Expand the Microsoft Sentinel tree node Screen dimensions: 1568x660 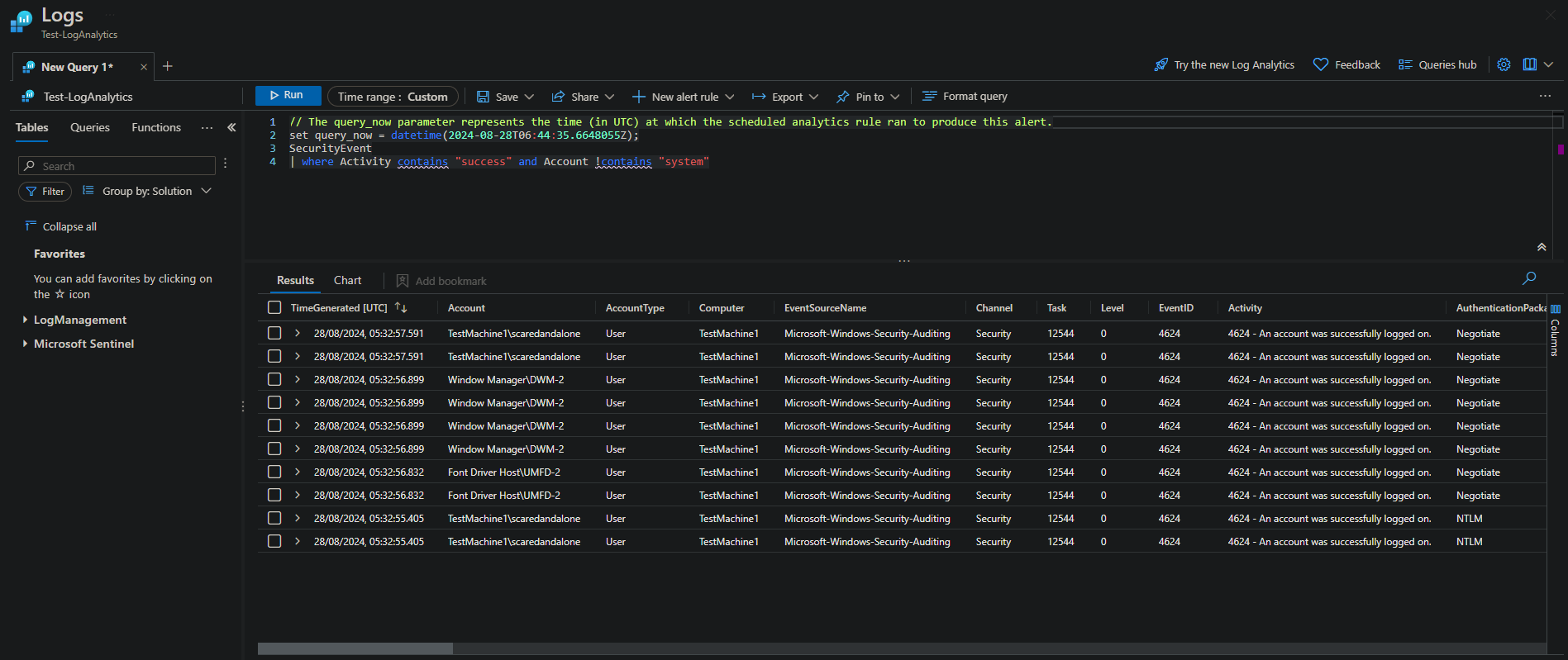tap(25, 344)
